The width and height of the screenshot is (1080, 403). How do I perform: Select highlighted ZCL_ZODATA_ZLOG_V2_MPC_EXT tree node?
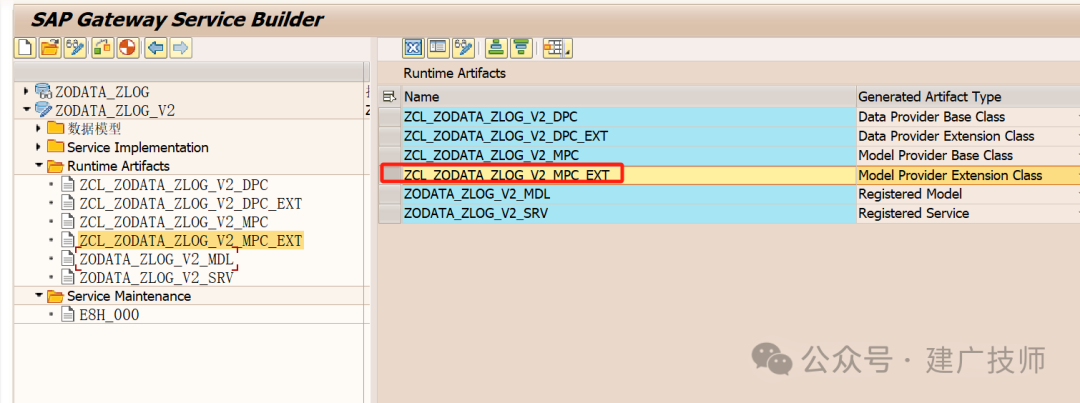pyautogui.click(x=191, y=240)
